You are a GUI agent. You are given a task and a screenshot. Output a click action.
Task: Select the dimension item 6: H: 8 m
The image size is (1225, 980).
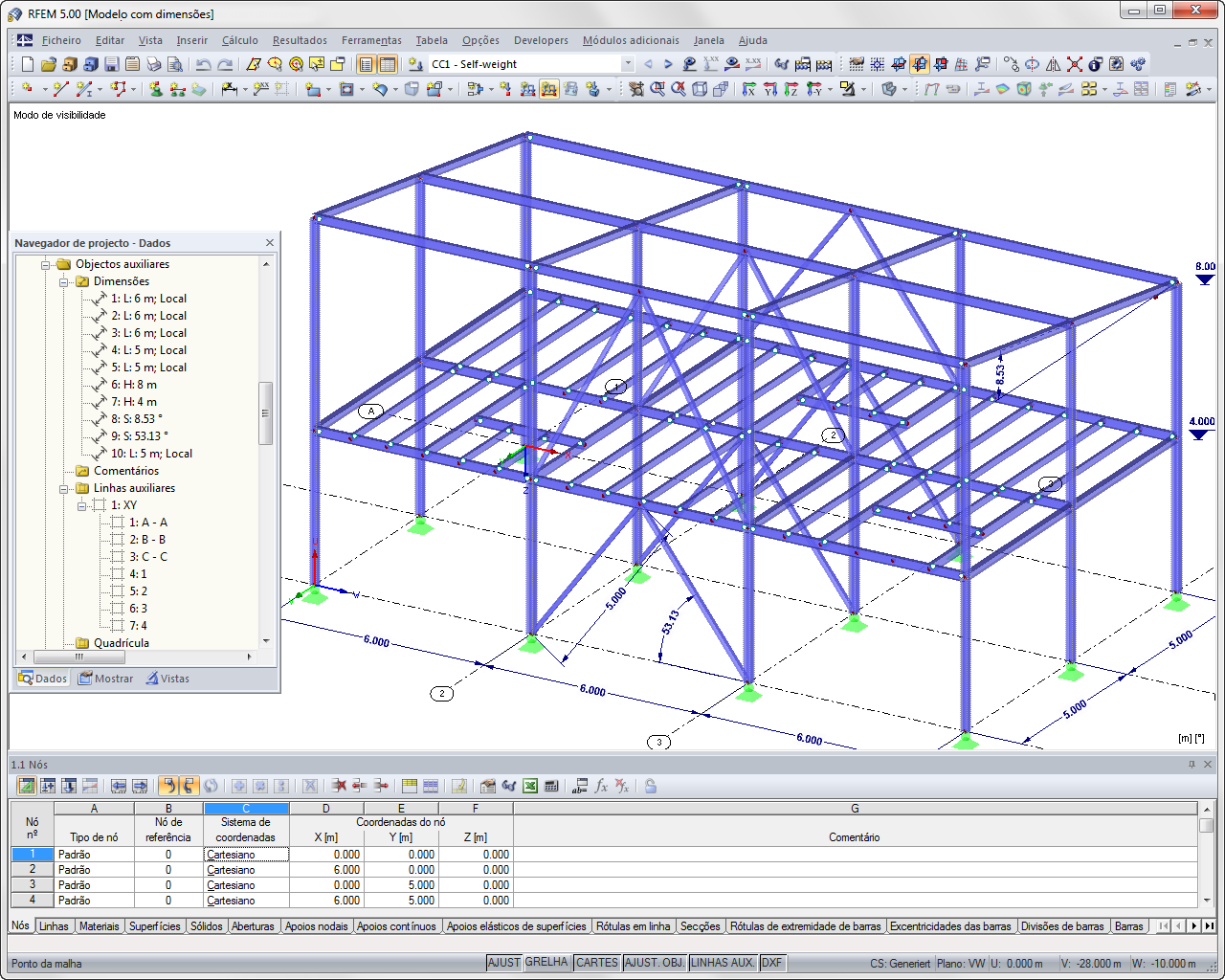[134, 385]
